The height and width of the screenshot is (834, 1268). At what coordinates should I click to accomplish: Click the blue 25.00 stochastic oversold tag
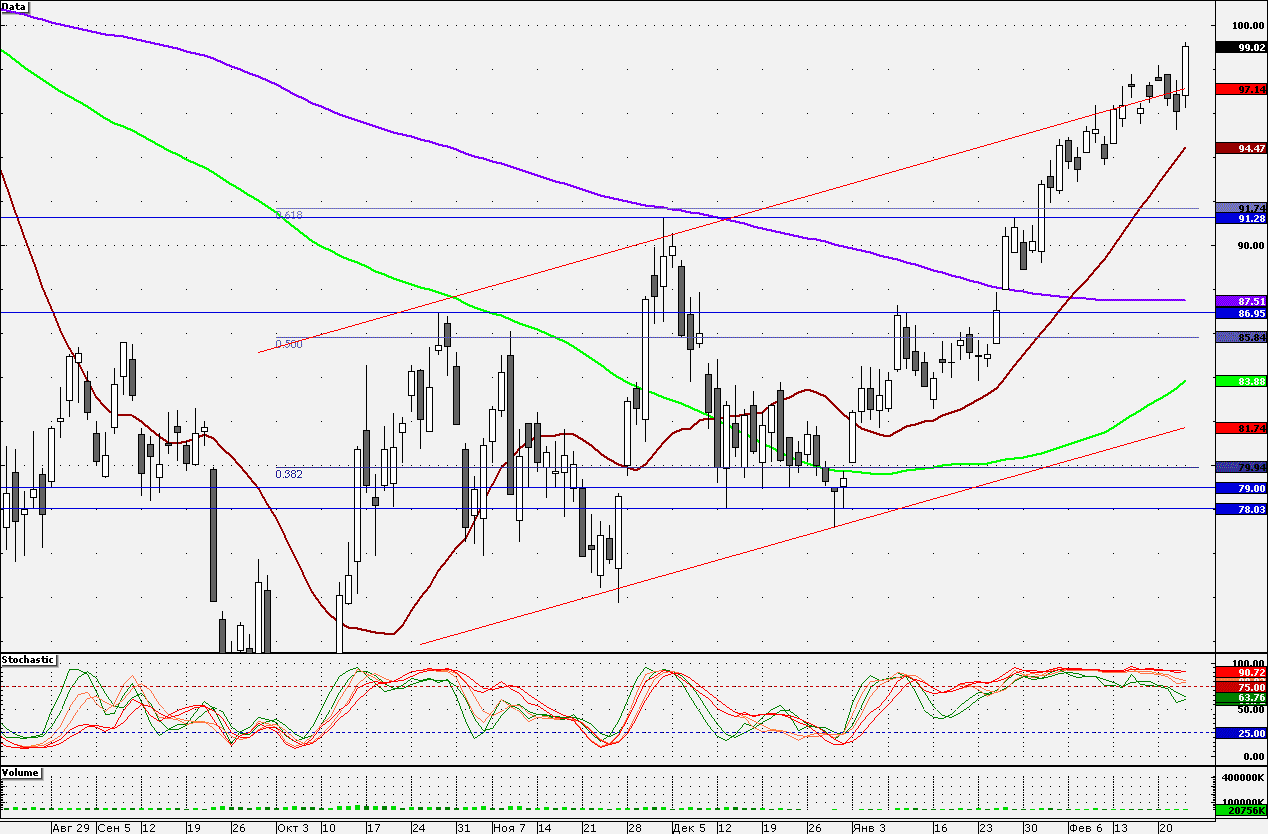[x=1239, y=733]
